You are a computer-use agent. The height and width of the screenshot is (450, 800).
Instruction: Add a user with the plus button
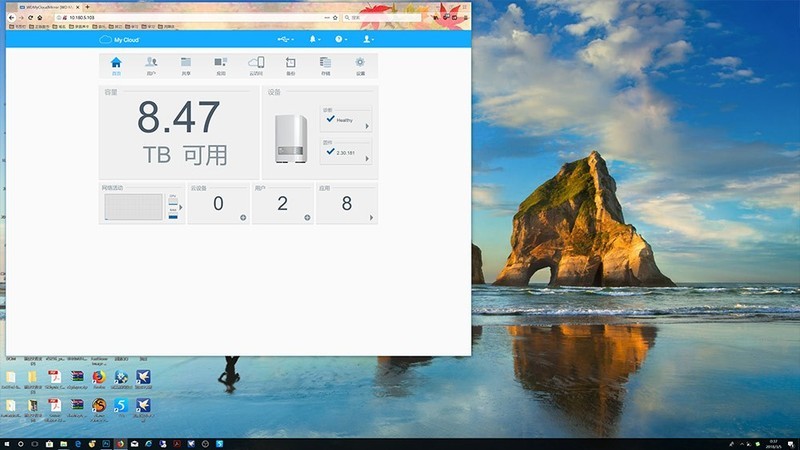[x=307, y=218]
